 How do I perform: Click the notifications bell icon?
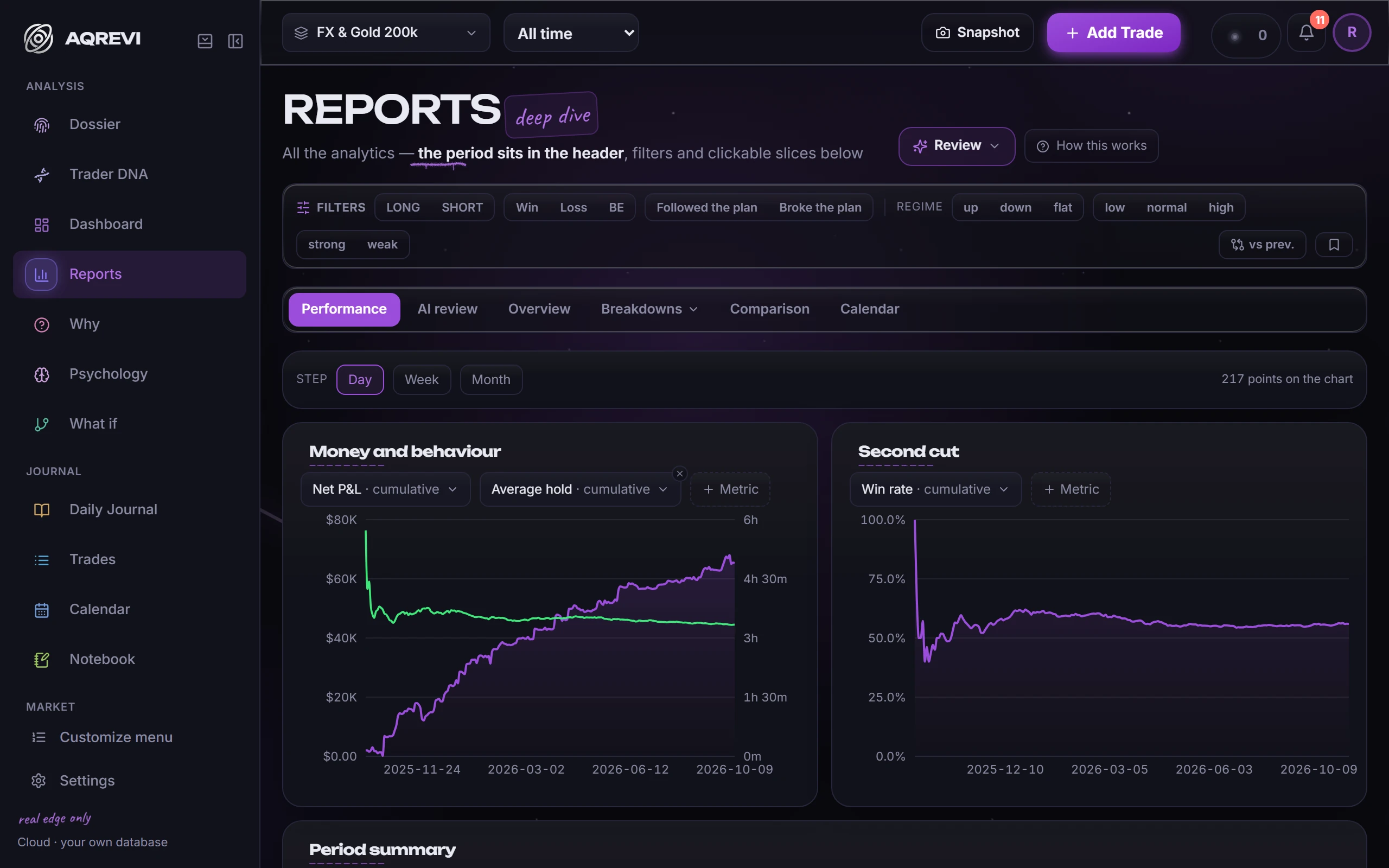[1306, 33]
